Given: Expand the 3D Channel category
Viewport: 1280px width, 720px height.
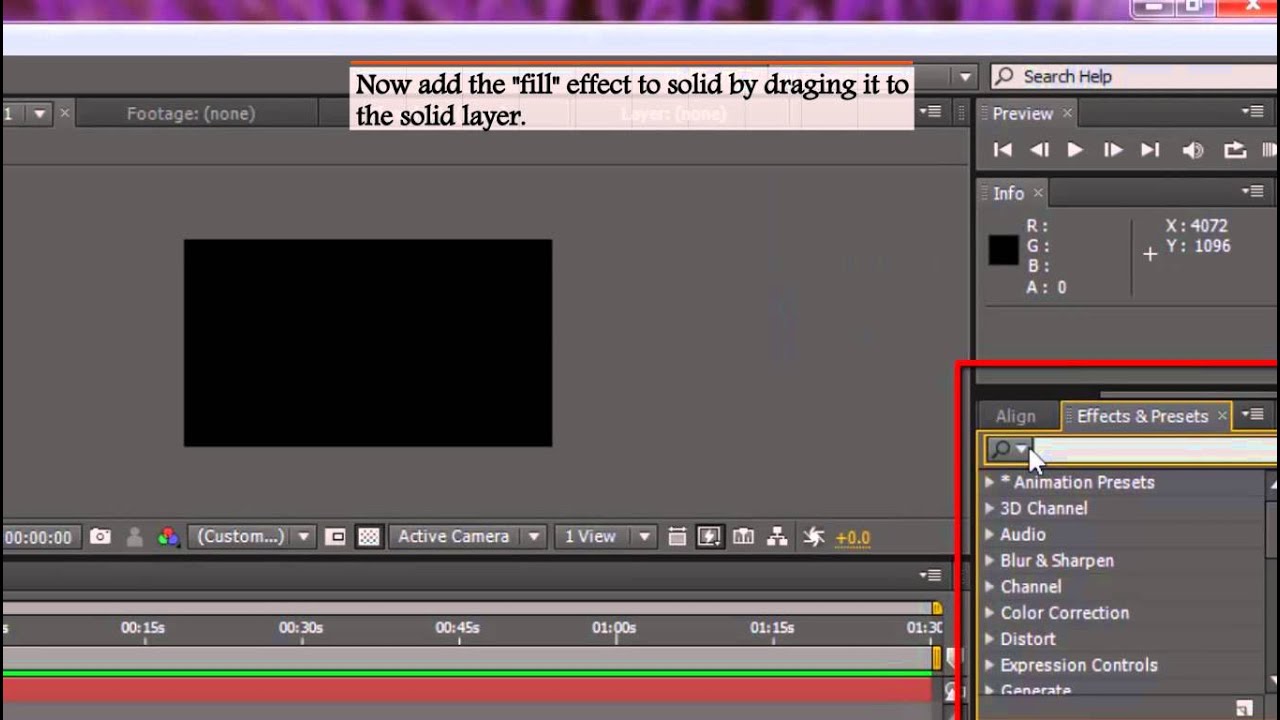Looking at the screenshot, I should pos(989,508).
